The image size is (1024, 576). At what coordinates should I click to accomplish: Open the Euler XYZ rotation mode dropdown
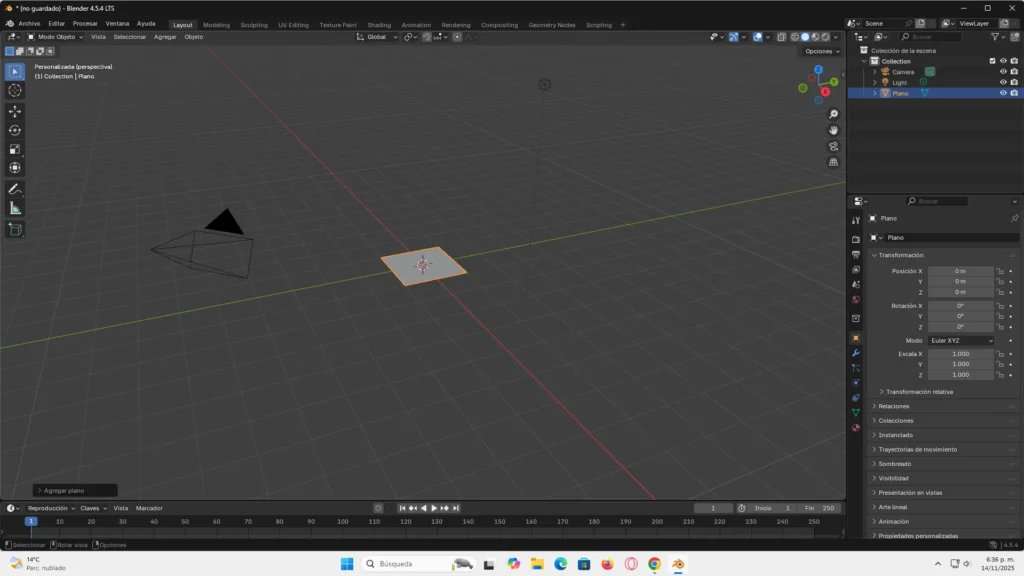click(x=961, y=340)
